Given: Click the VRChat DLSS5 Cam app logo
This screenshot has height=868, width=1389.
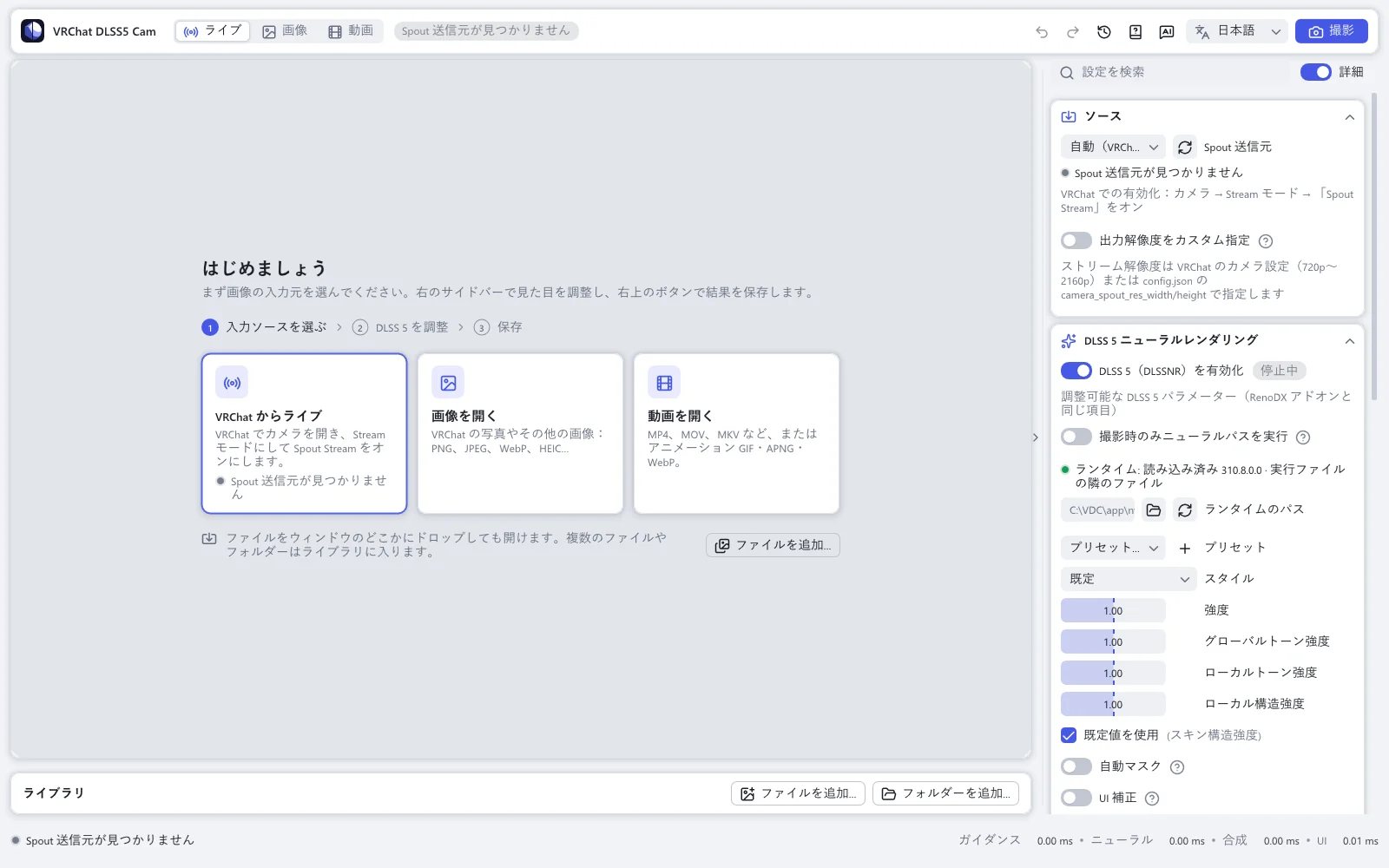Looking at the screenshot, I should point(33,31).
